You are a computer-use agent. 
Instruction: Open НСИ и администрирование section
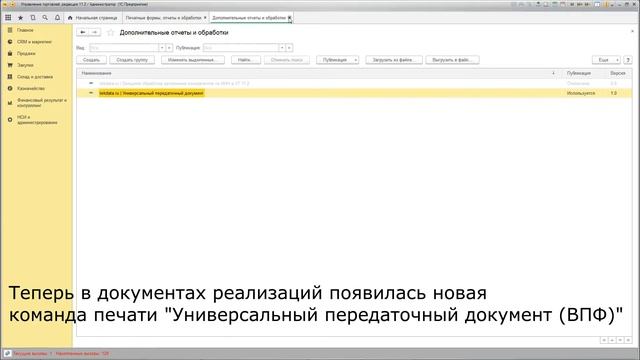[37, 120]
